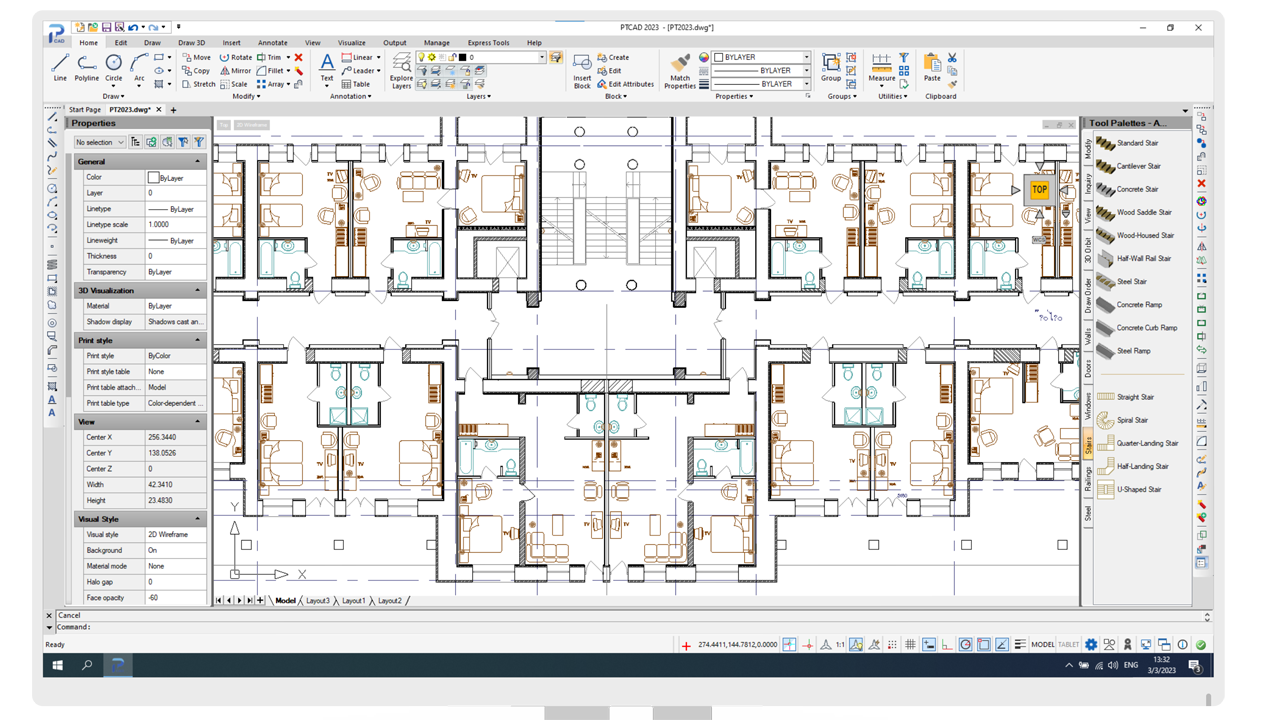The width and height of the screenshot is (1280, 720).
Task: Collapse the General section in Properties palette
Action: [x=197, y=161]
